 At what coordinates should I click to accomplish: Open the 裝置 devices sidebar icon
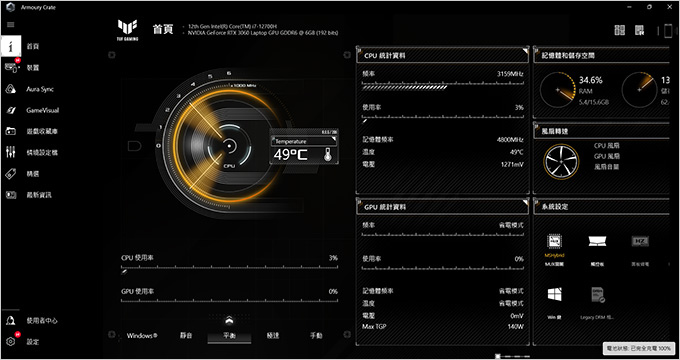11,68
